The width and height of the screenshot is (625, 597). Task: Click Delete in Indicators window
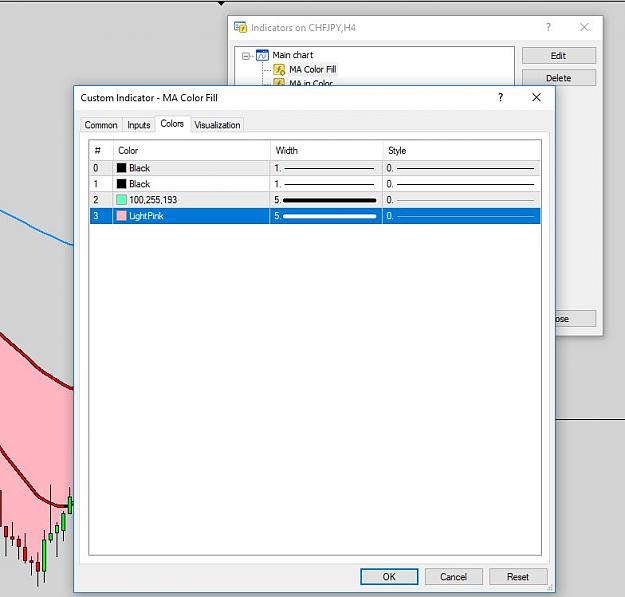click(559, 78)
